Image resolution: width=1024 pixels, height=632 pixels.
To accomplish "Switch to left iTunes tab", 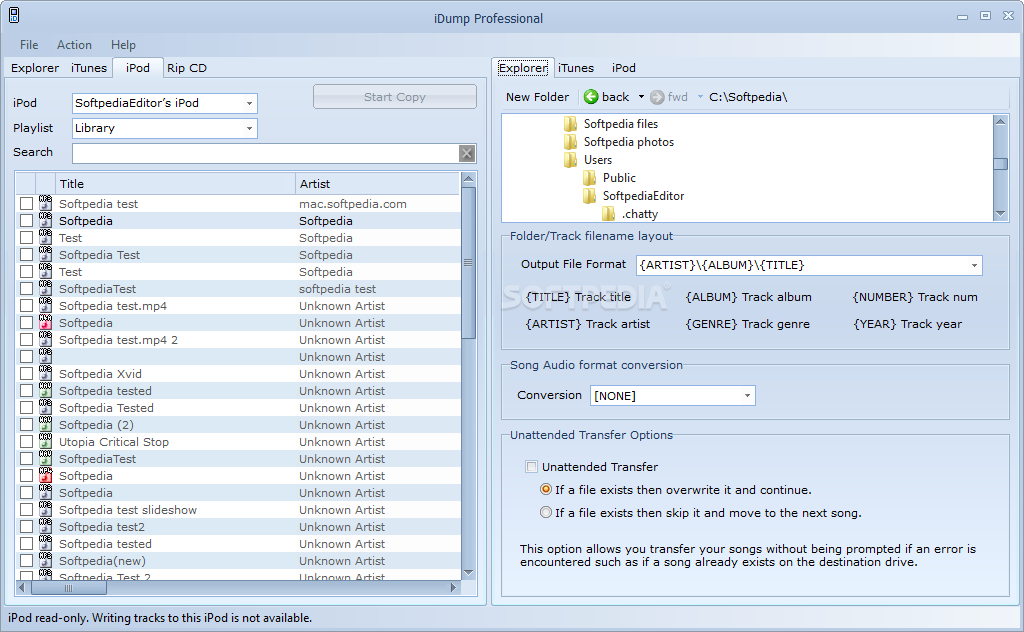I will [89, 68].
